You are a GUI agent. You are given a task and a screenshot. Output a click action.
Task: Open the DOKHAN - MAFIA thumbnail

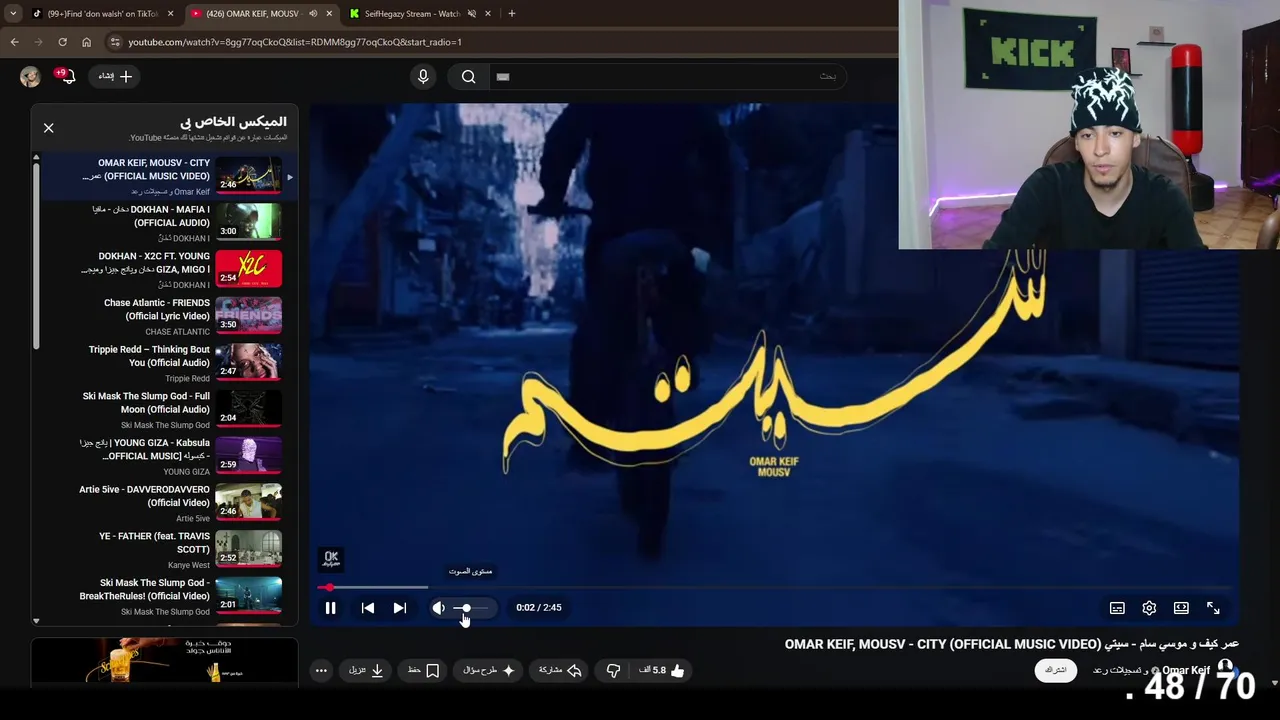(x=248, y=222)
